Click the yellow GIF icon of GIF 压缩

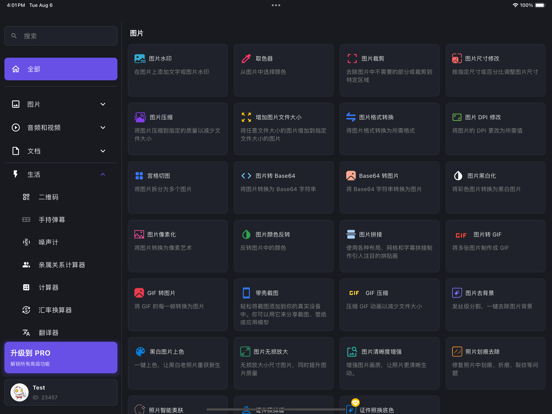tap(354, 293)
